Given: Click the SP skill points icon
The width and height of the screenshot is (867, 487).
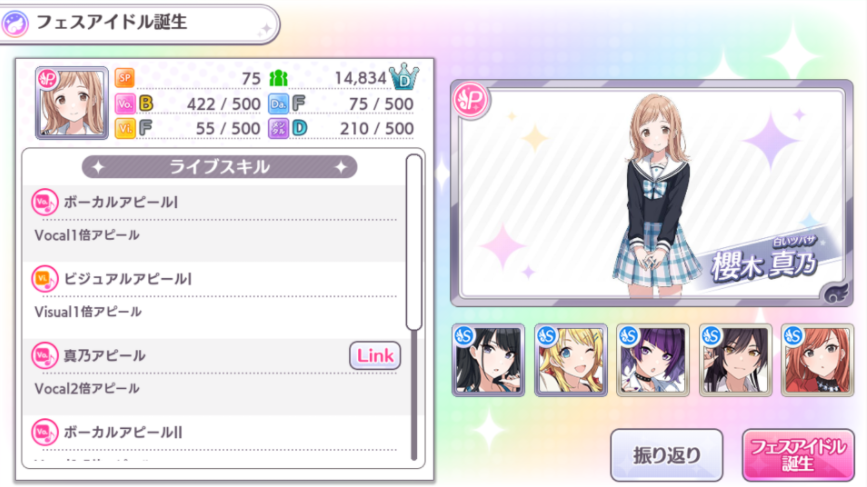Looking at the screenshot, I should click(125, 78).
